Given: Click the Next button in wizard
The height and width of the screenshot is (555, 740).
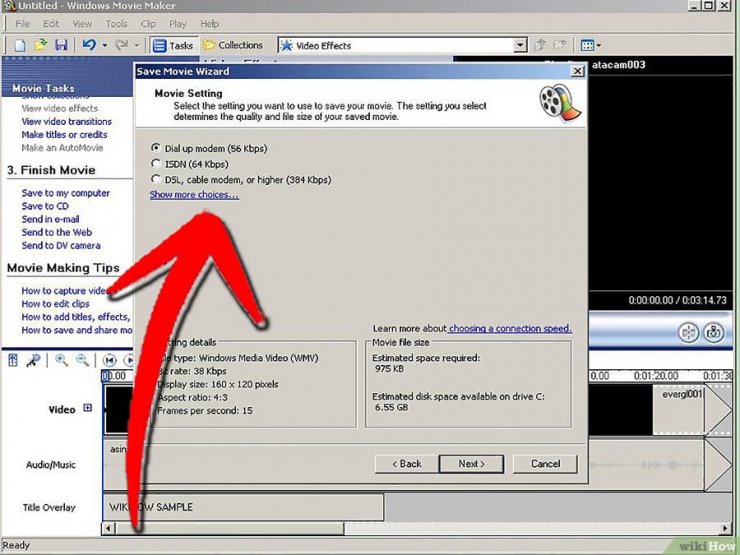Looking at the screenshot, I should click(x=471, y=464).
